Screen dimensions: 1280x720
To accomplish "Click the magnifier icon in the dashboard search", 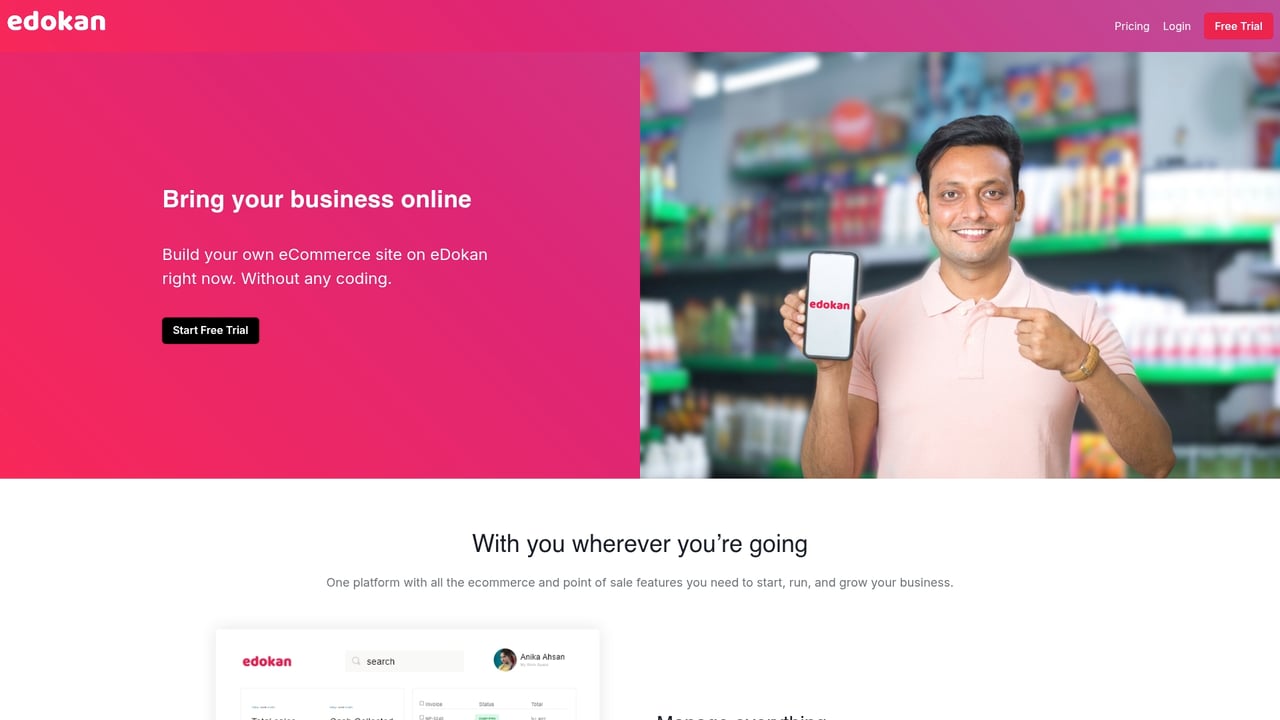I will (356, 661).
